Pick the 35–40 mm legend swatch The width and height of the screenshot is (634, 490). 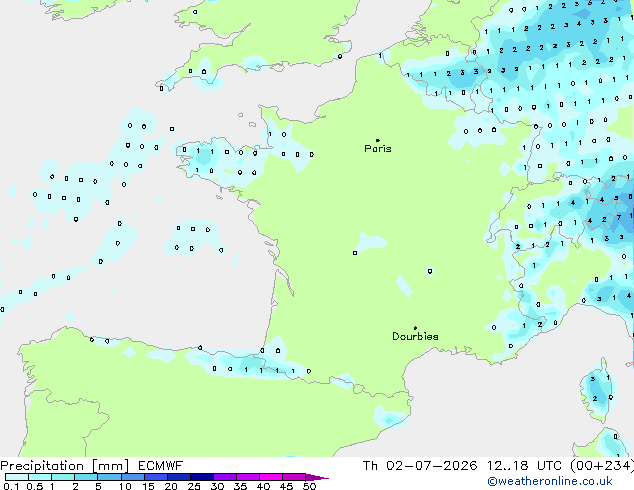click(247, 477)
